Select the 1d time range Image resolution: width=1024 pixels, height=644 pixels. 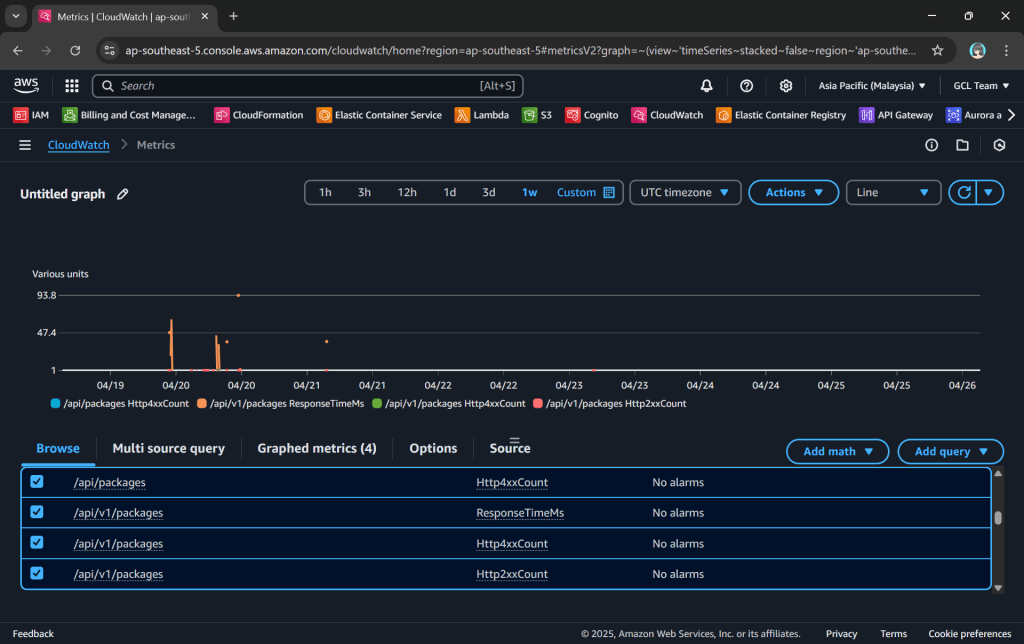click(450, 193)
